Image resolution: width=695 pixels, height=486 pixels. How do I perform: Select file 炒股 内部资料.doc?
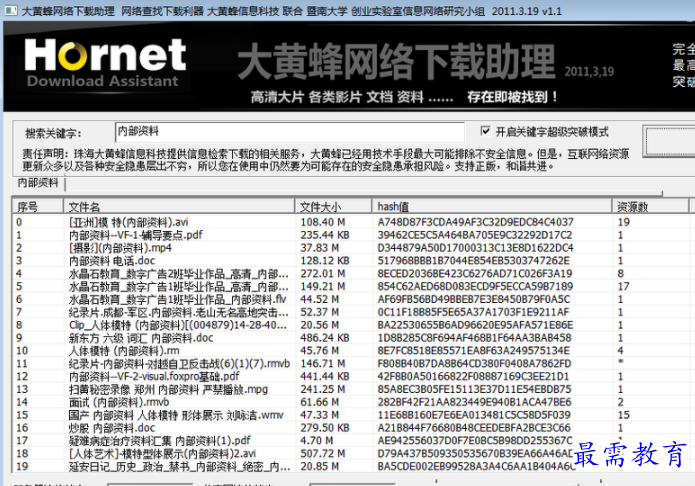click(112, 427)
